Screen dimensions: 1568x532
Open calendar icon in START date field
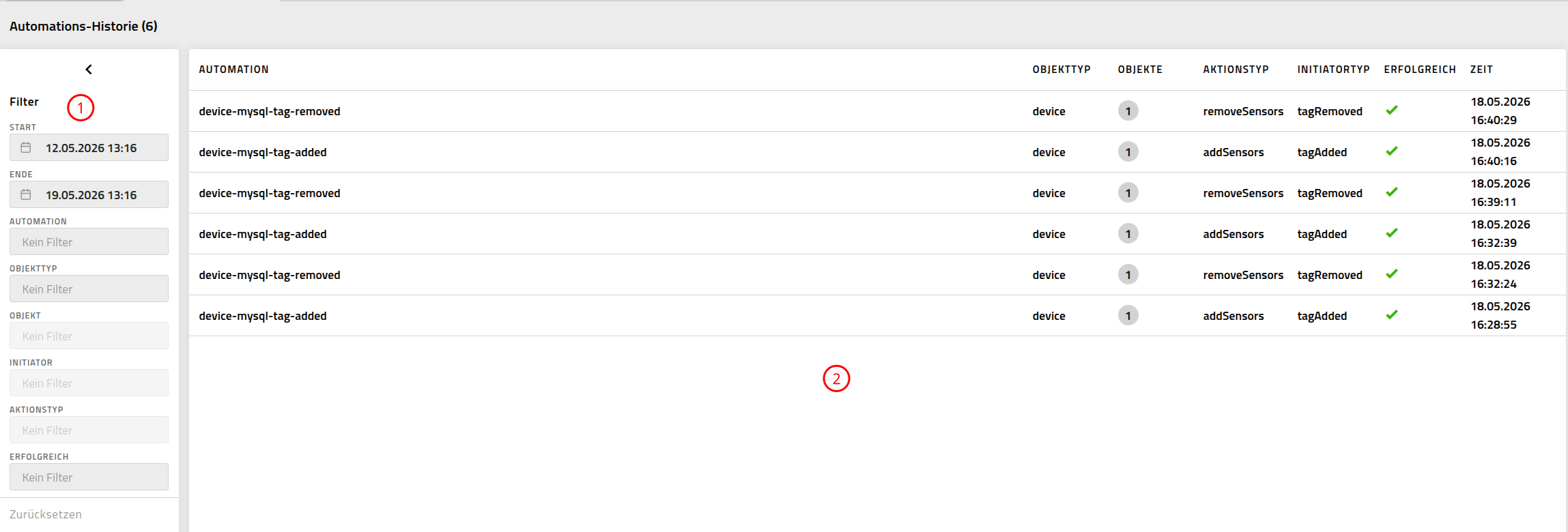pyautogui.click(x=26, y=147)
